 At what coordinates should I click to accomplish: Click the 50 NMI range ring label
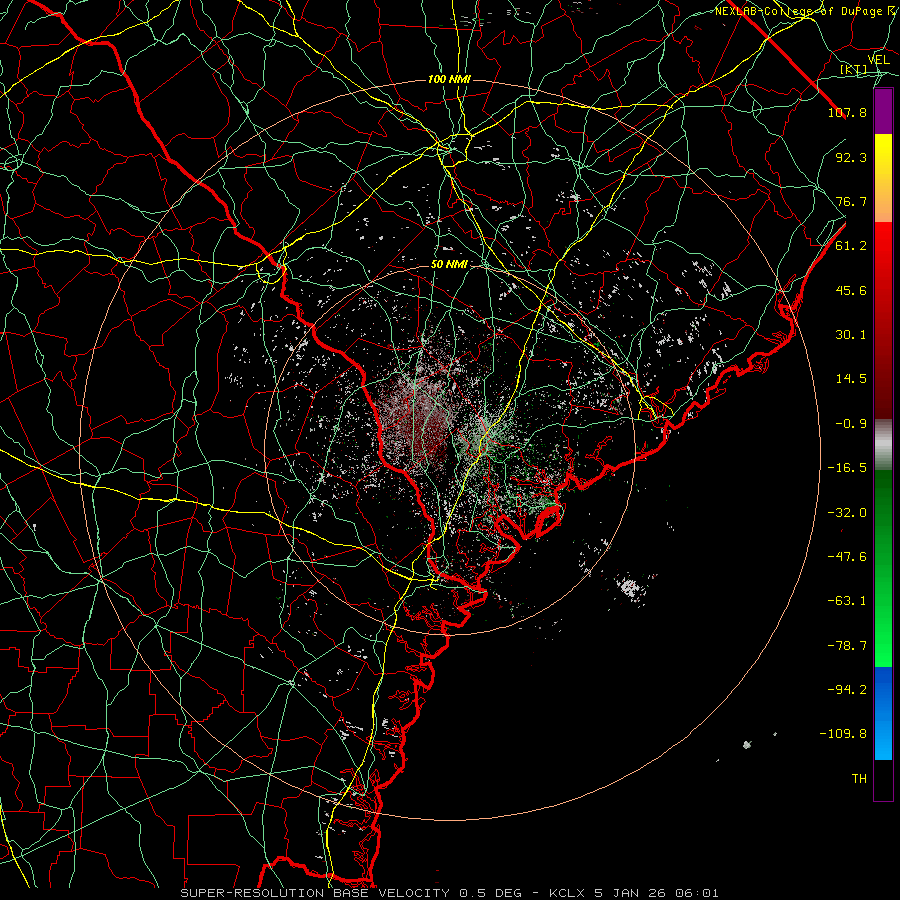tap(449, 265)
